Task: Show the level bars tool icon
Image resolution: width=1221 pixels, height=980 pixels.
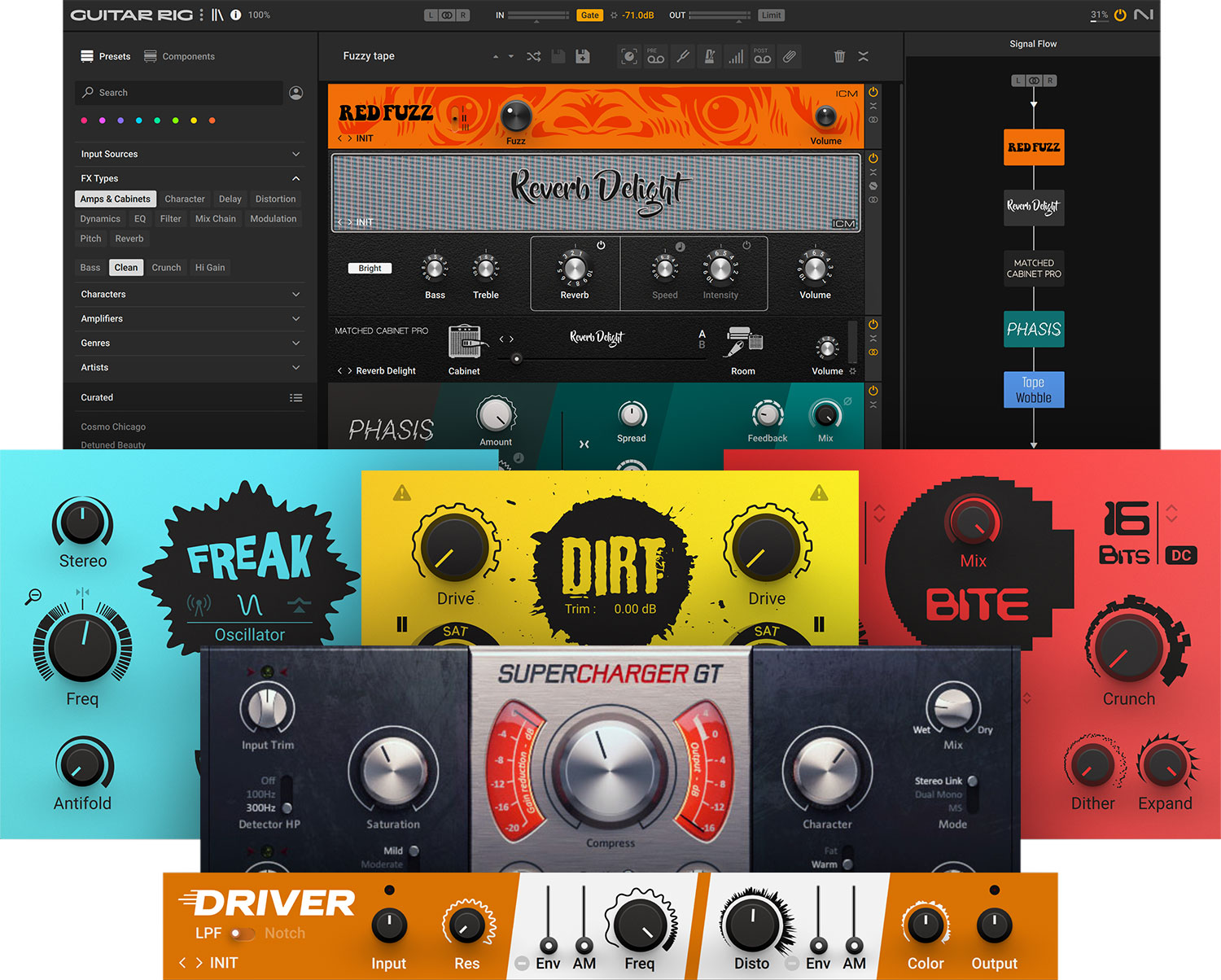Action: point(736,56)
